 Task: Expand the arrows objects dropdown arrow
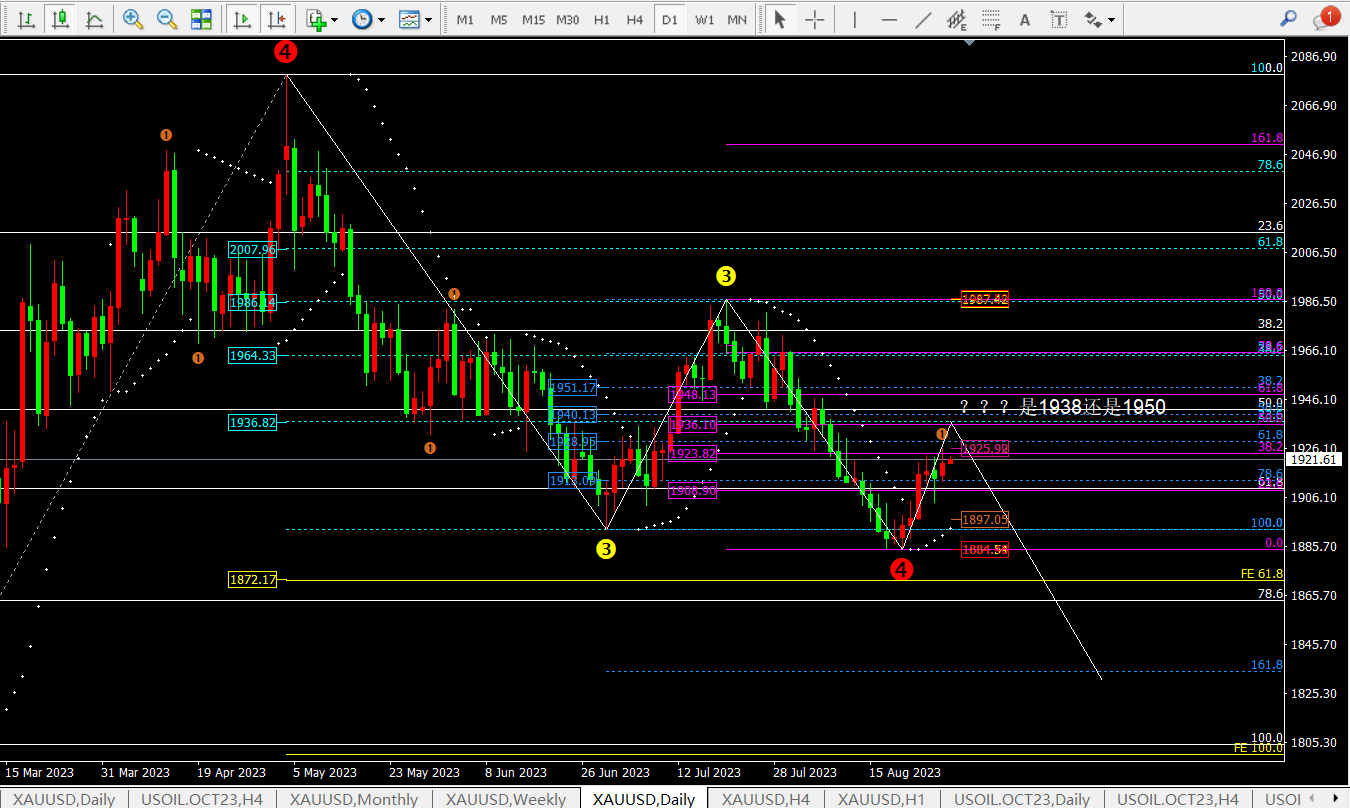click(x=1111, y=19)
